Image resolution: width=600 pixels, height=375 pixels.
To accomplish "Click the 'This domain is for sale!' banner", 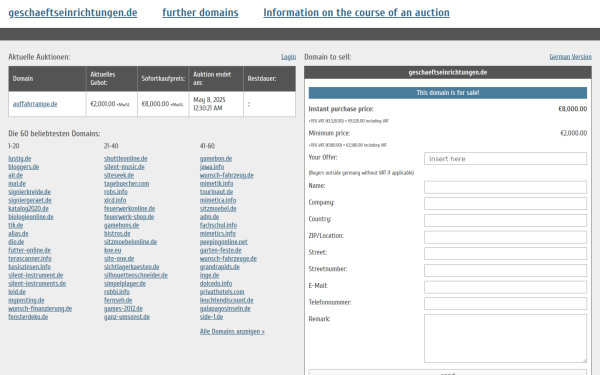I will click(x=448, y=93).
